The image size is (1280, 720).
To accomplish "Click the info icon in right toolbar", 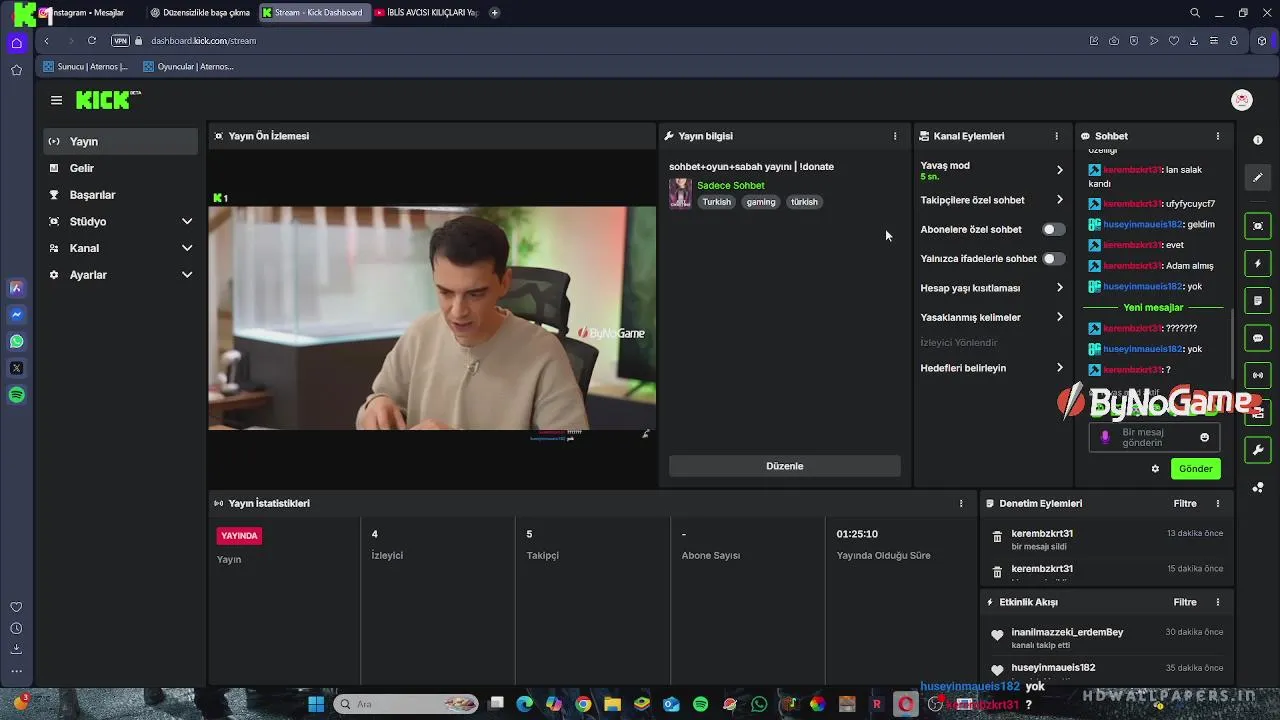I will click(x=1258, y=140).
